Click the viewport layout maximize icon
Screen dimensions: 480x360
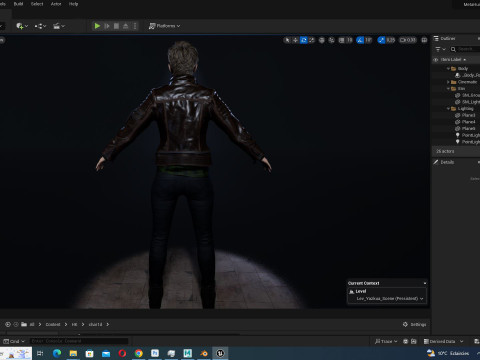coord(424,40)
